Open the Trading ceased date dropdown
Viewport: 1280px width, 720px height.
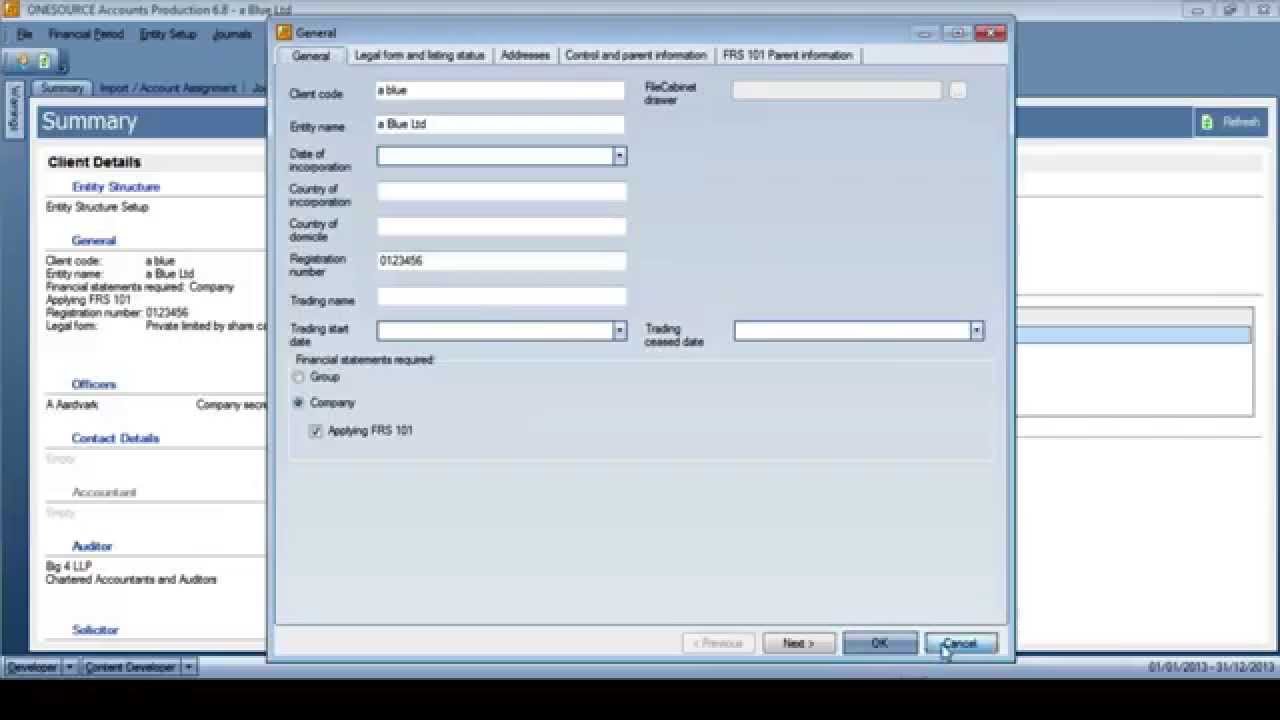(977, 331)
